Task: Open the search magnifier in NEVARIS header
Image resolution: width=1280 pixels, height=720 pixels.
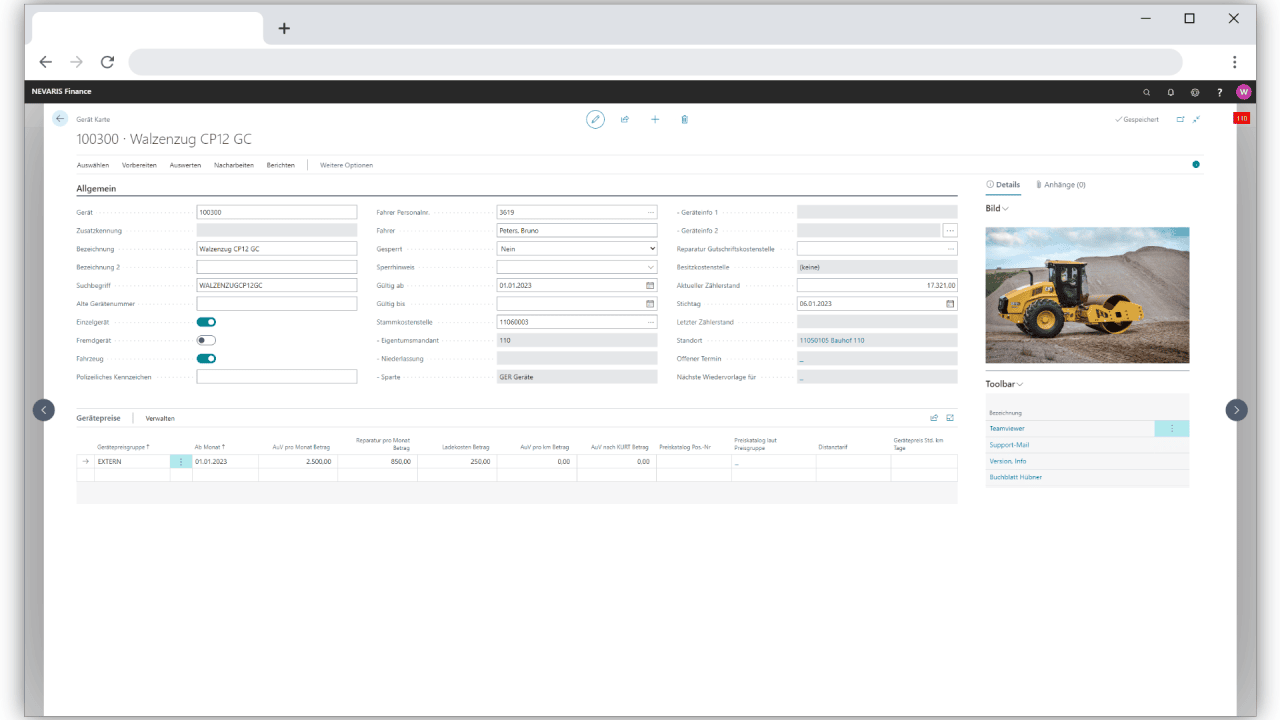Action: pyautogui.click(x=1147, y=92)
